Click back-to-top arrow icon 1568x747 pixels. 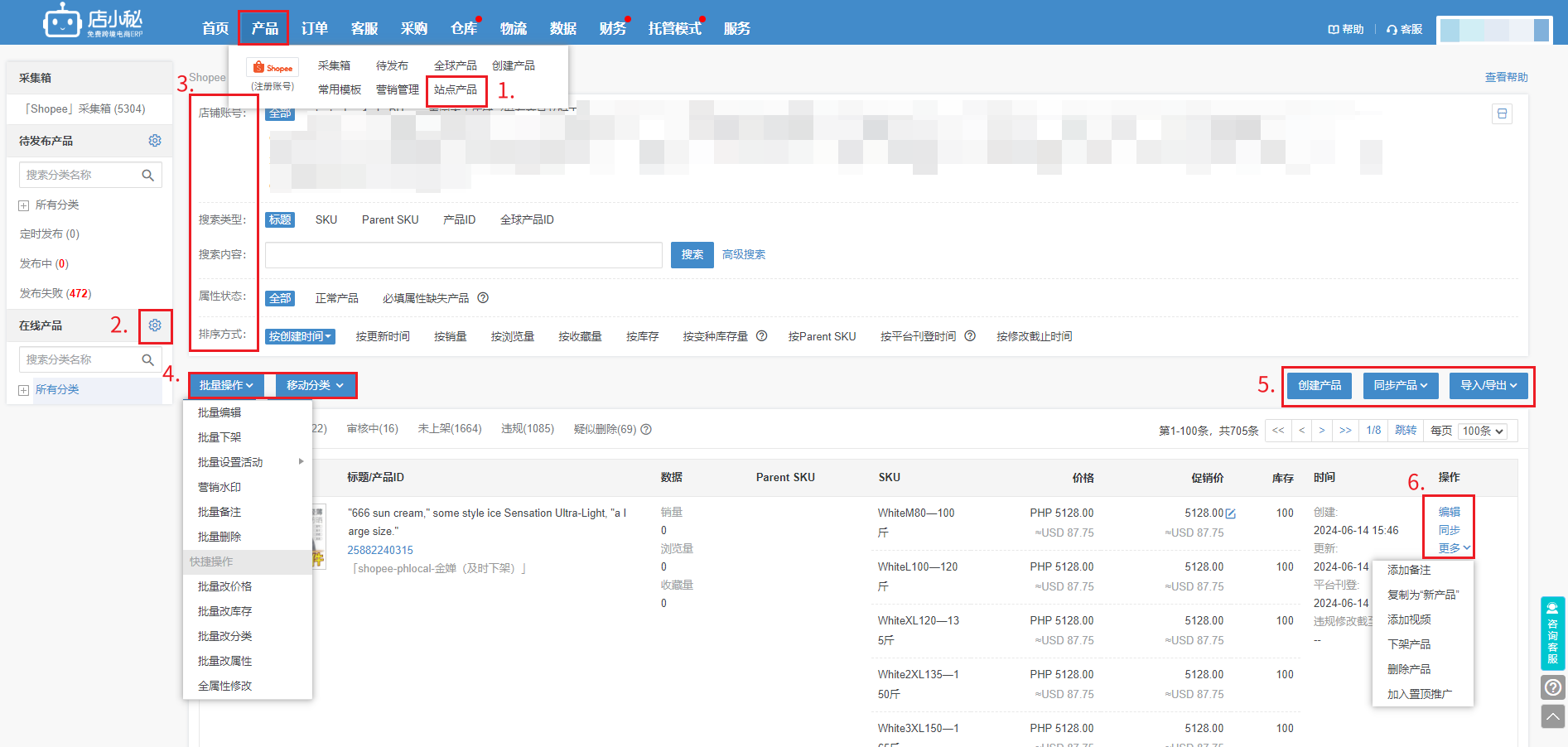pyautogui.click(x=1553, y=716)
